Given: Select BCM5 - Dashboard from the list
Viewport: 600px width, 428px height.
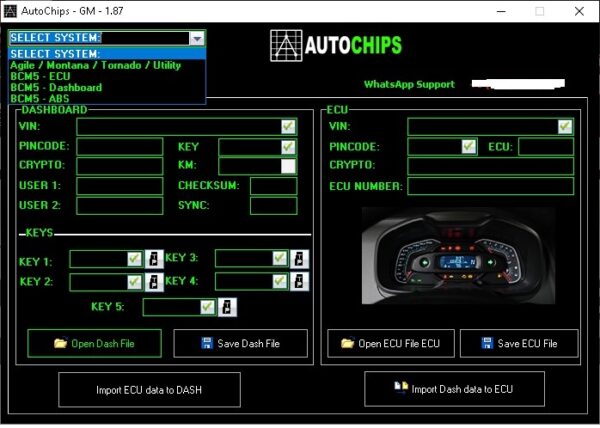Looking at the screenshot, I should 107,88.
